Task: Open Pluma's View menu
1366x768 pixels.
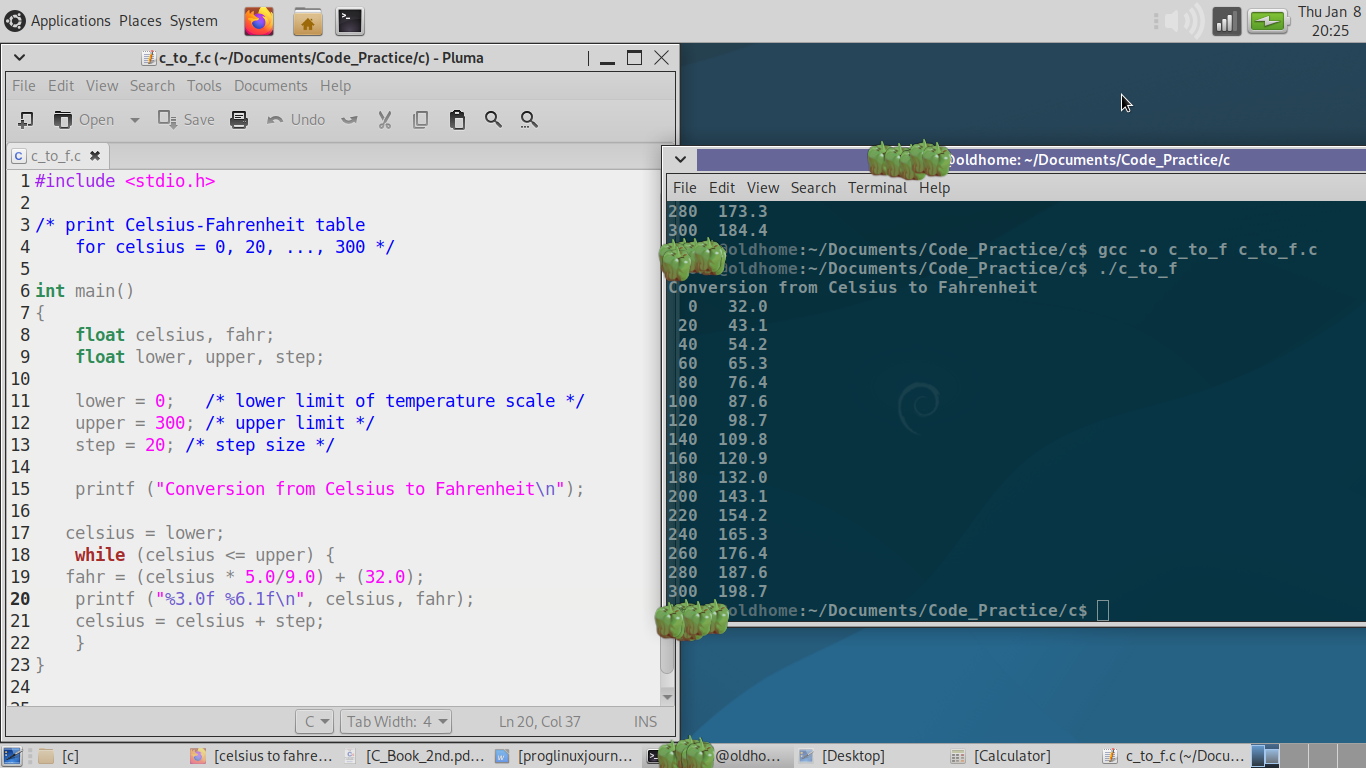Action: point(102,86)
